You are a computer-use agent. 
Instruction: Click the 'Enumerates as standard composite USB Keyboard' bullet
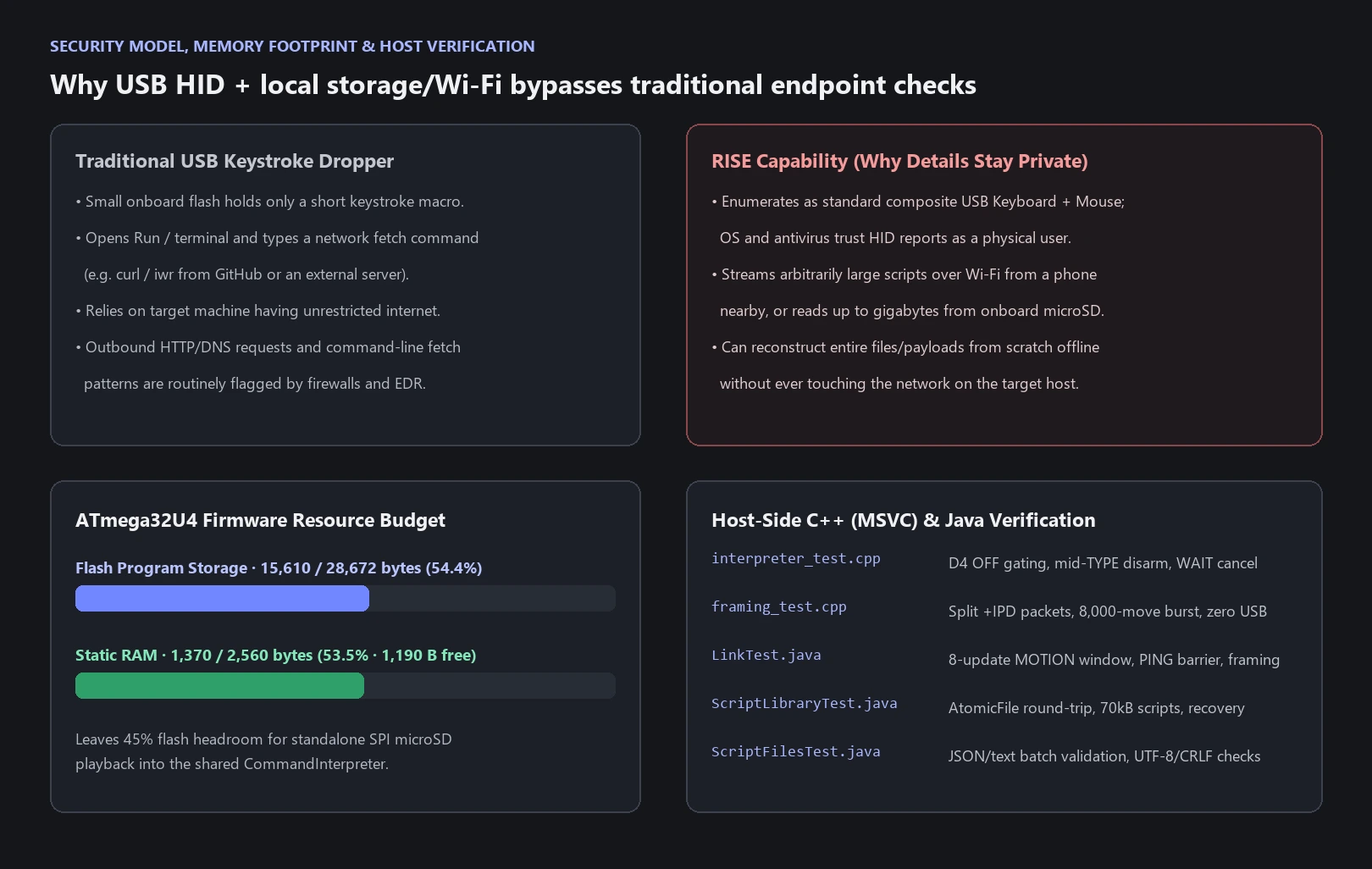point(918,202)
